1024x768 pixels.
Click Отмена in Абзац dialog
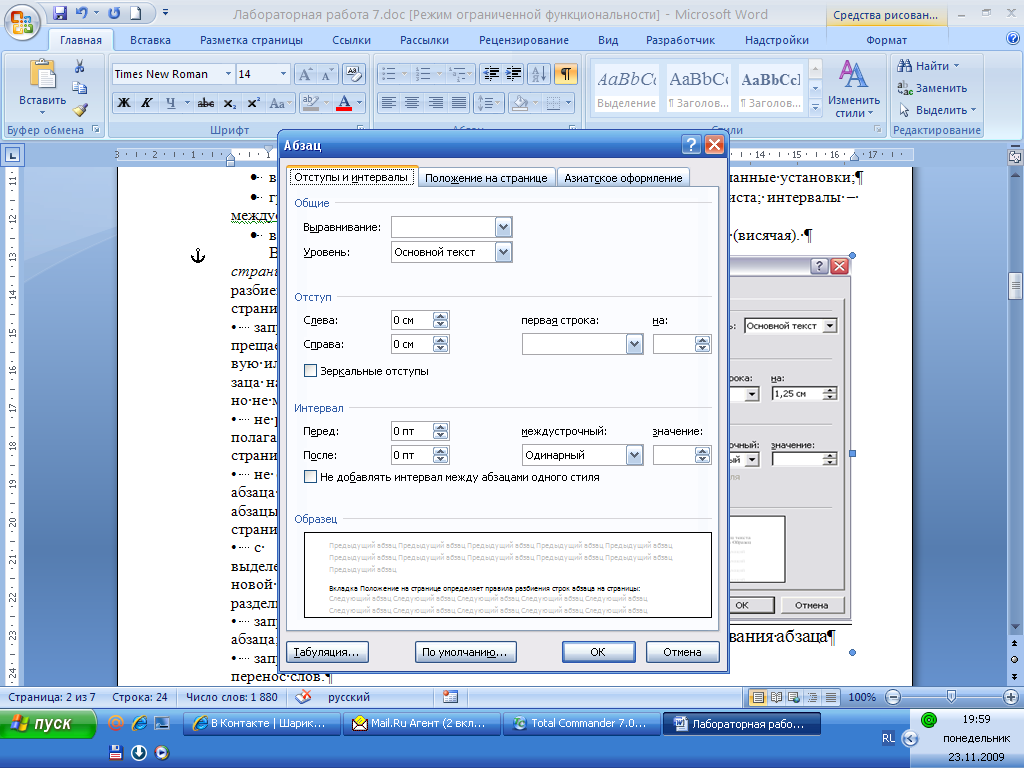click(682, 652)
